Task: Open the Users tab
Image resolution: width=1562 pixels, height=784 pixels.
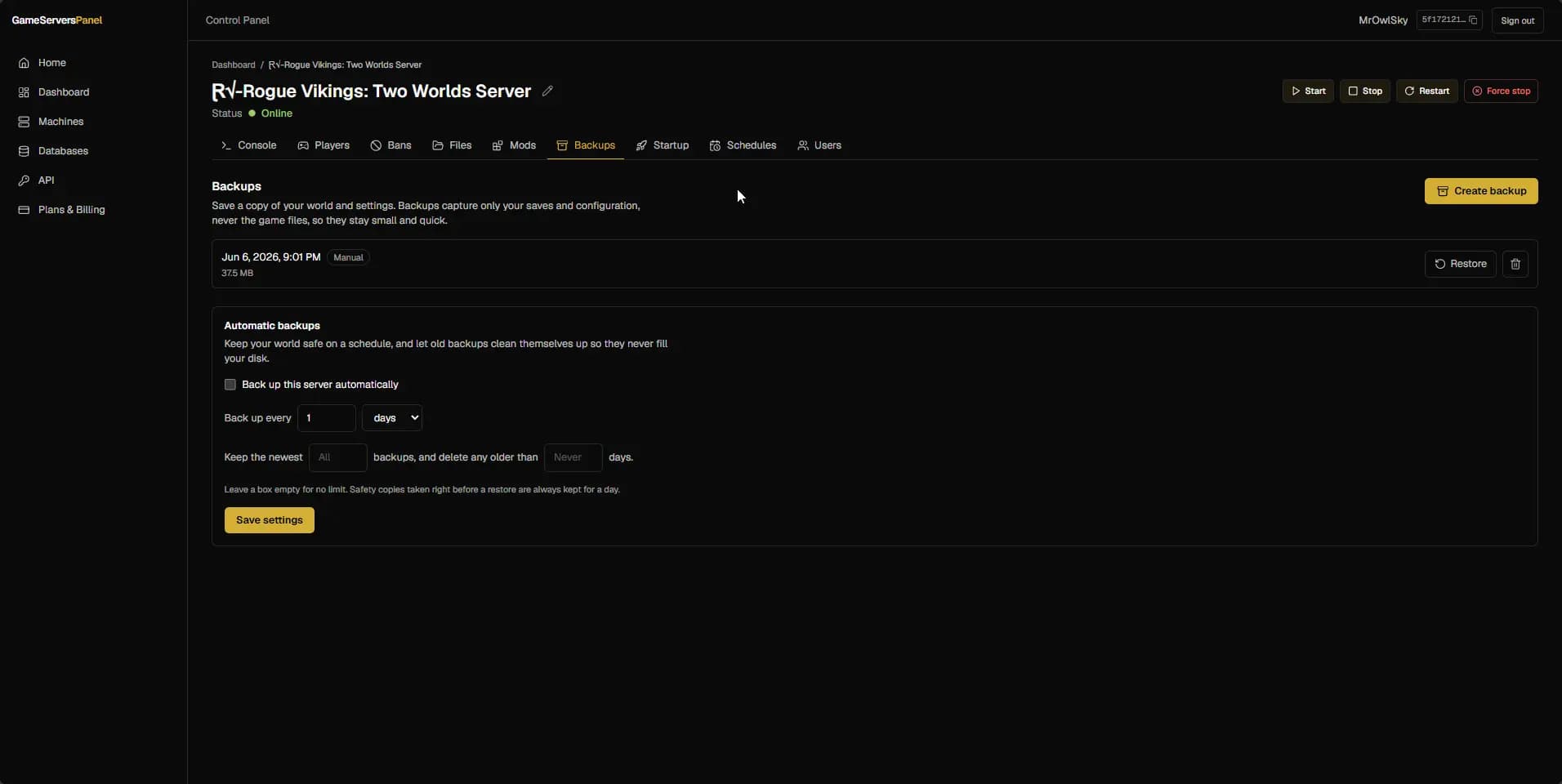Action: pos(819,145)
